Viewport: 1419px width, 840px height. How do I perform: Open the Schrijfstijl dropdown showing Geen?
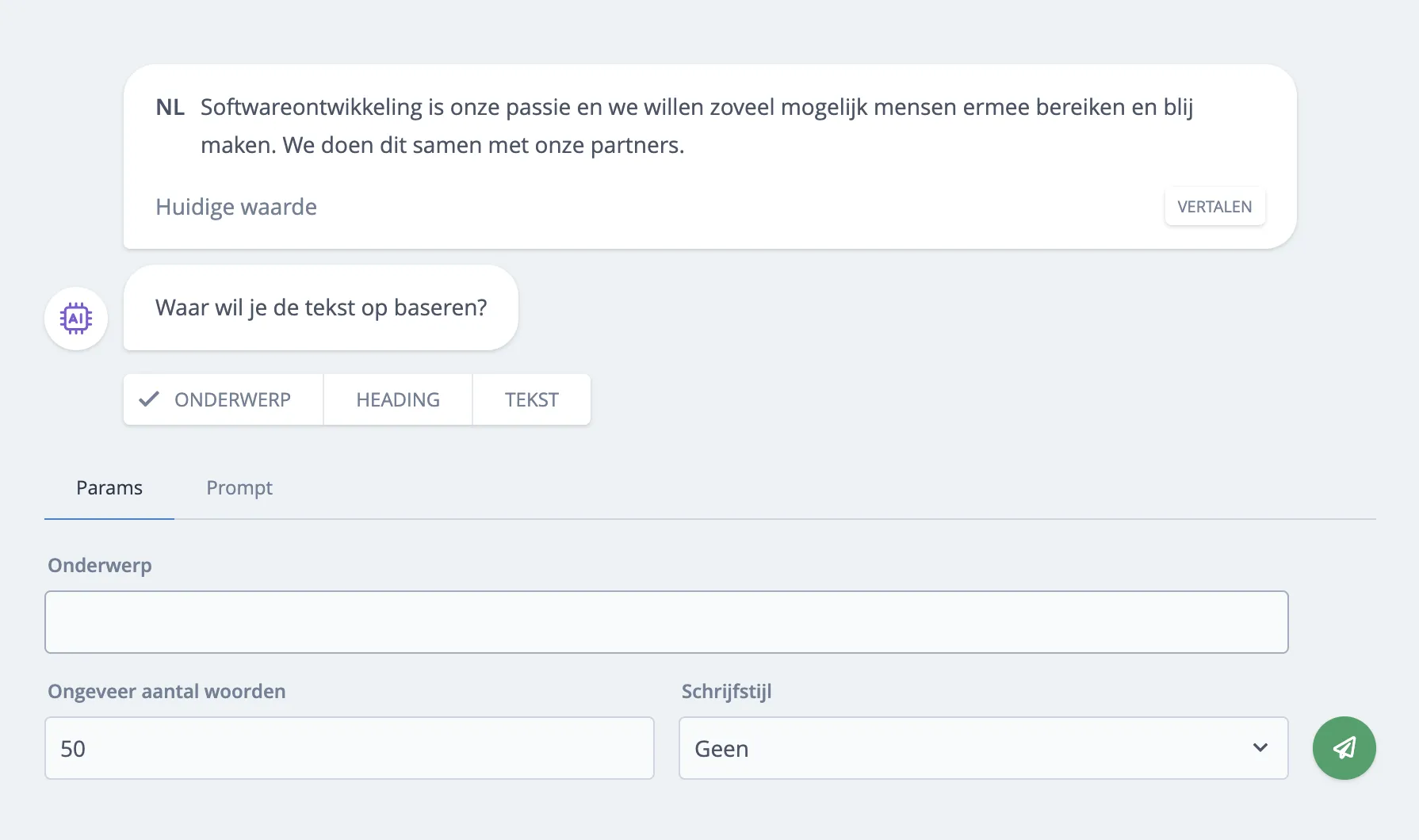(x=983, y=747)
